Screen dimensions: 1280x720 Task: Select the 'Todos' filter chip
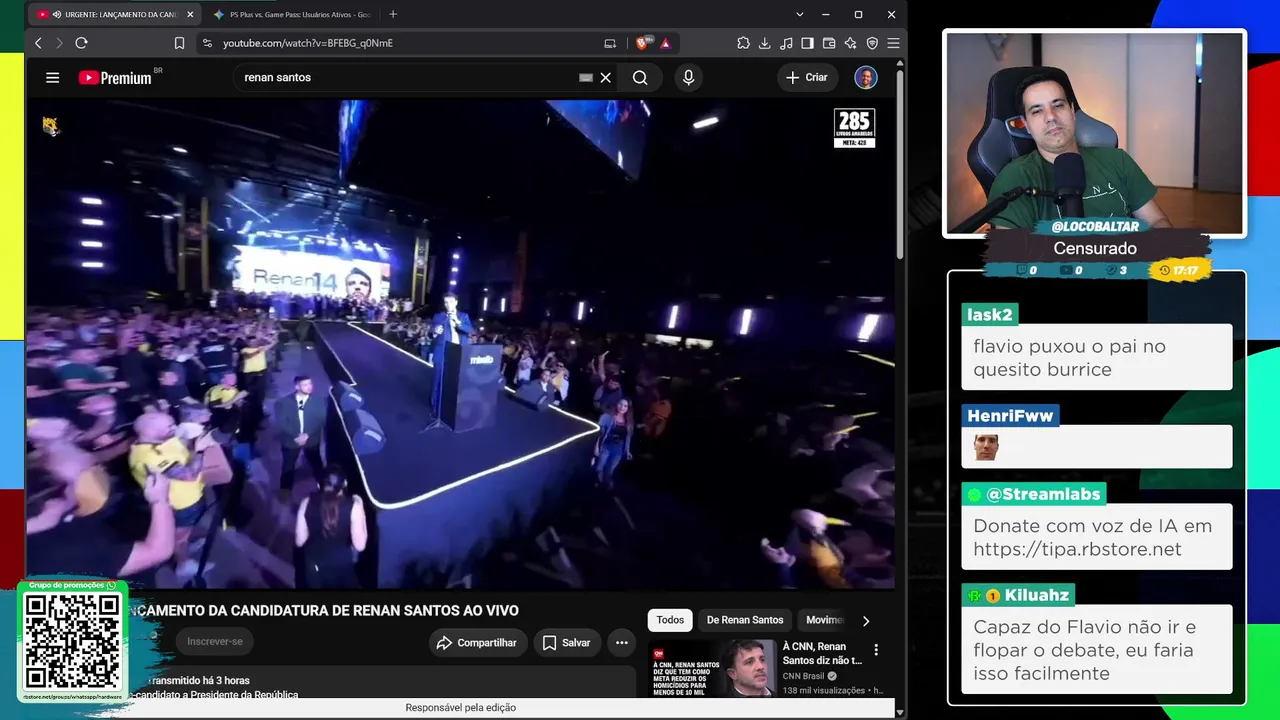(x=670, y=620)
